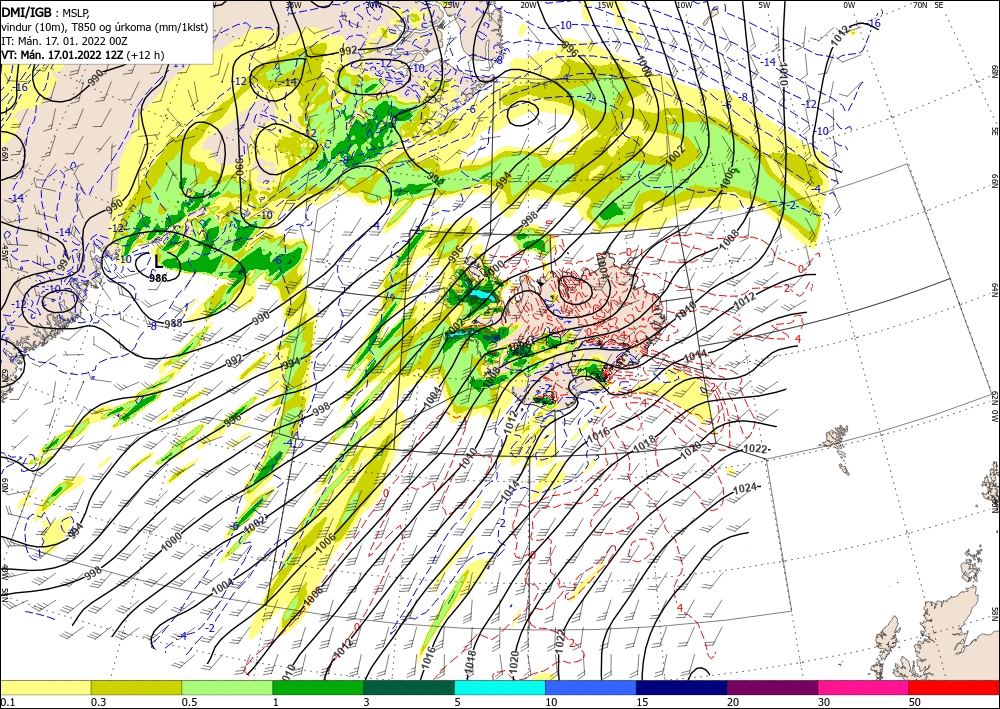Click the magenta 30–50 legend swatch
The image size is (1000, 709).
(864, 687)
